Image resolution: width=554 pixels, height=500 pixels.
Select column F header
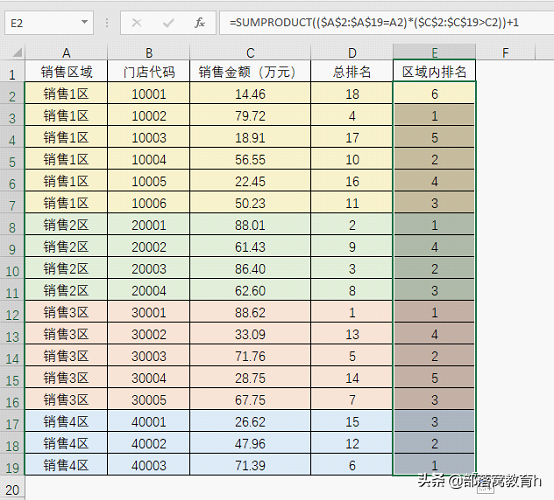(x=506, y=53)
